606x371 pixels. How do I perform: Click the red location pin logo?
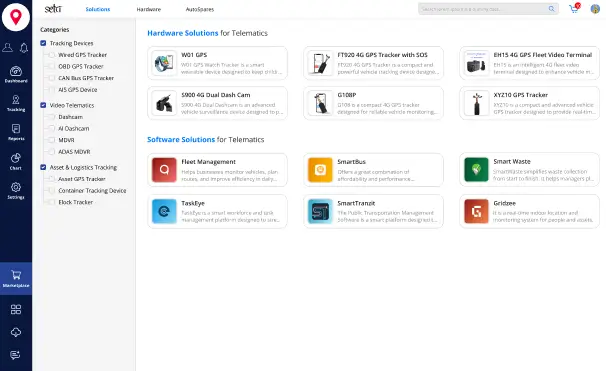tap(16, 16)
